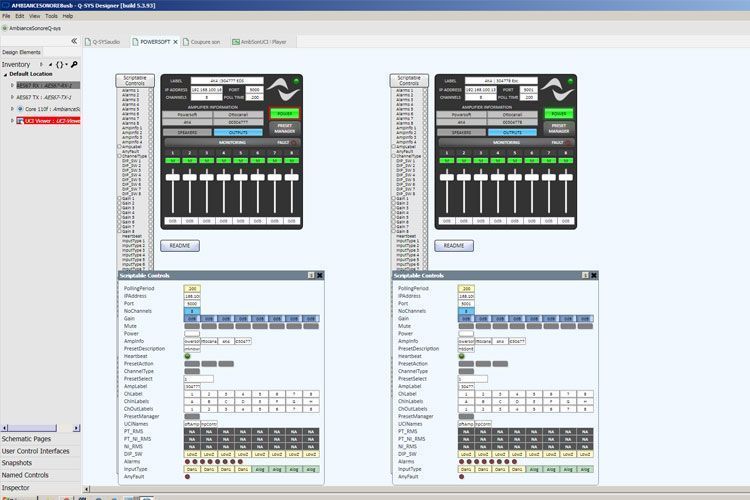
Task: Collapse the left panel with double chevron
Action: pyautogui.click(x=74, y=41)
